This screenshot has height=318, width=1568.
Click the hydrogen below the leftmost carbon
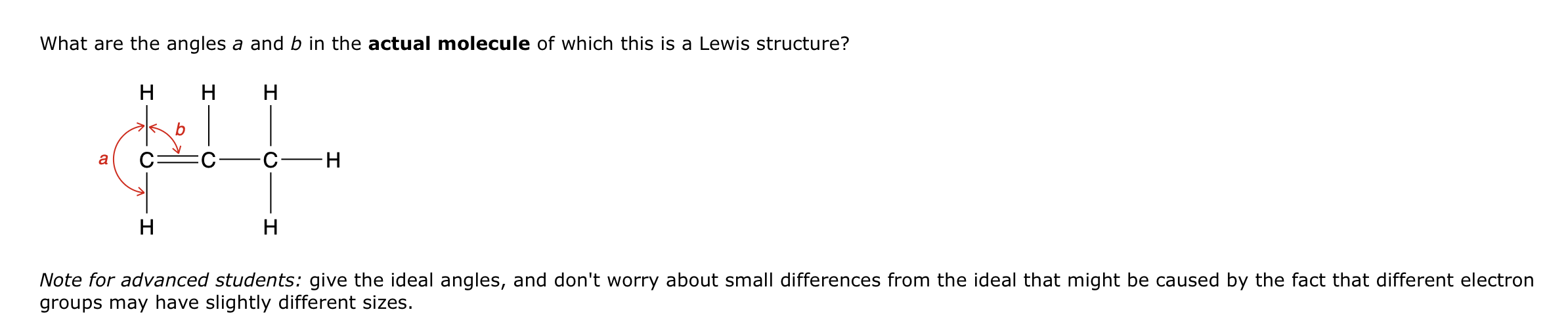(x=146, y=227)
